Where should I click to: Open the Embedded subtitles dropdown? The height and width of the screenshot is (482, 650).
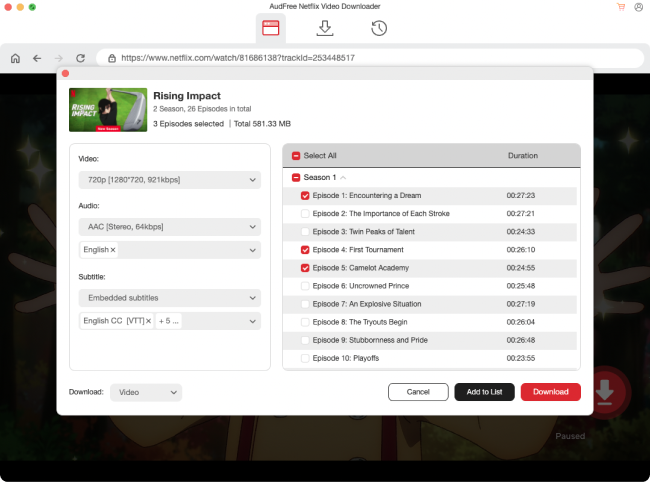tap(170, 298)
